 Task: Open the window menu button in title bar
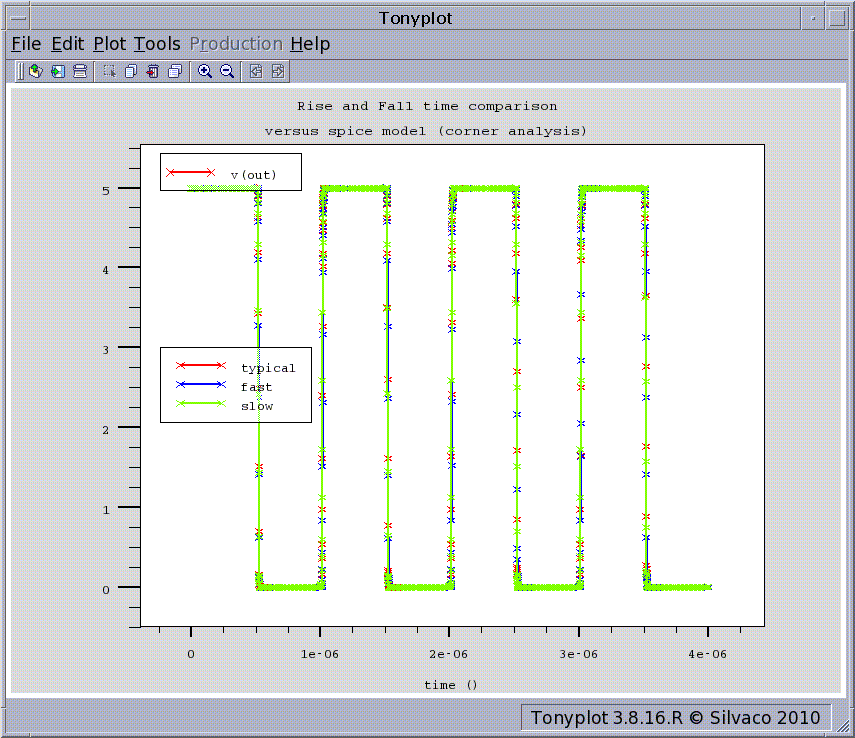tap(19, 19)
